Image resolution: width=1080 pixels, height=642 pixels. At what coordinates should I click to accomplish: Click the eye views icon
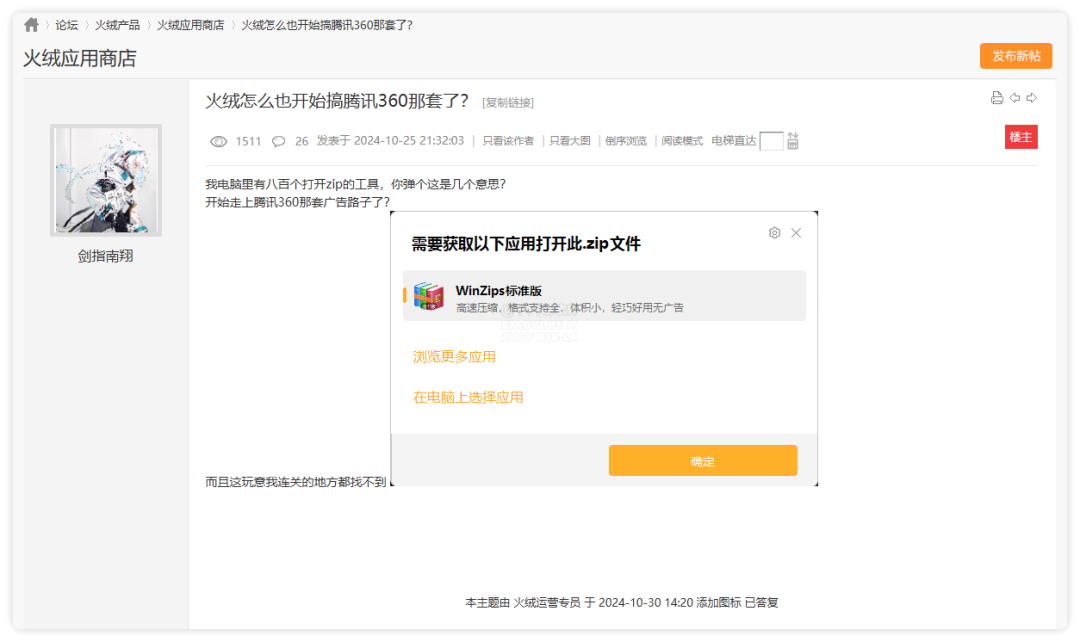(218, 141)
